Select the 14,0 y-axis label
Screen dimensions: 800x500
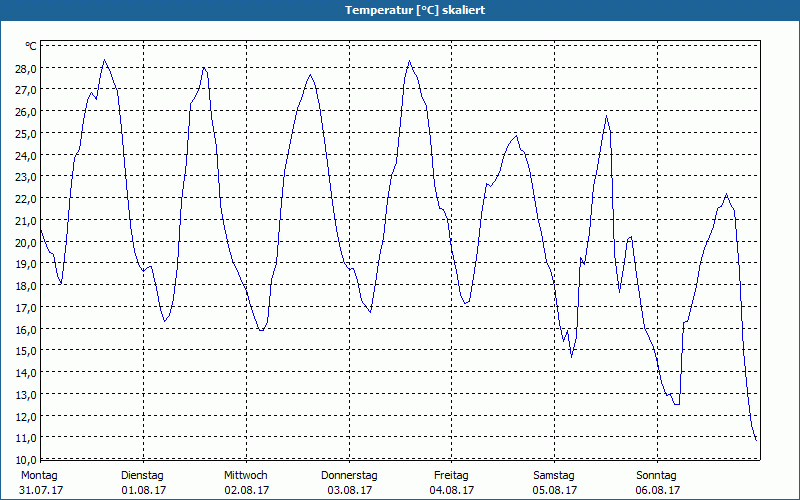point(26,372)
